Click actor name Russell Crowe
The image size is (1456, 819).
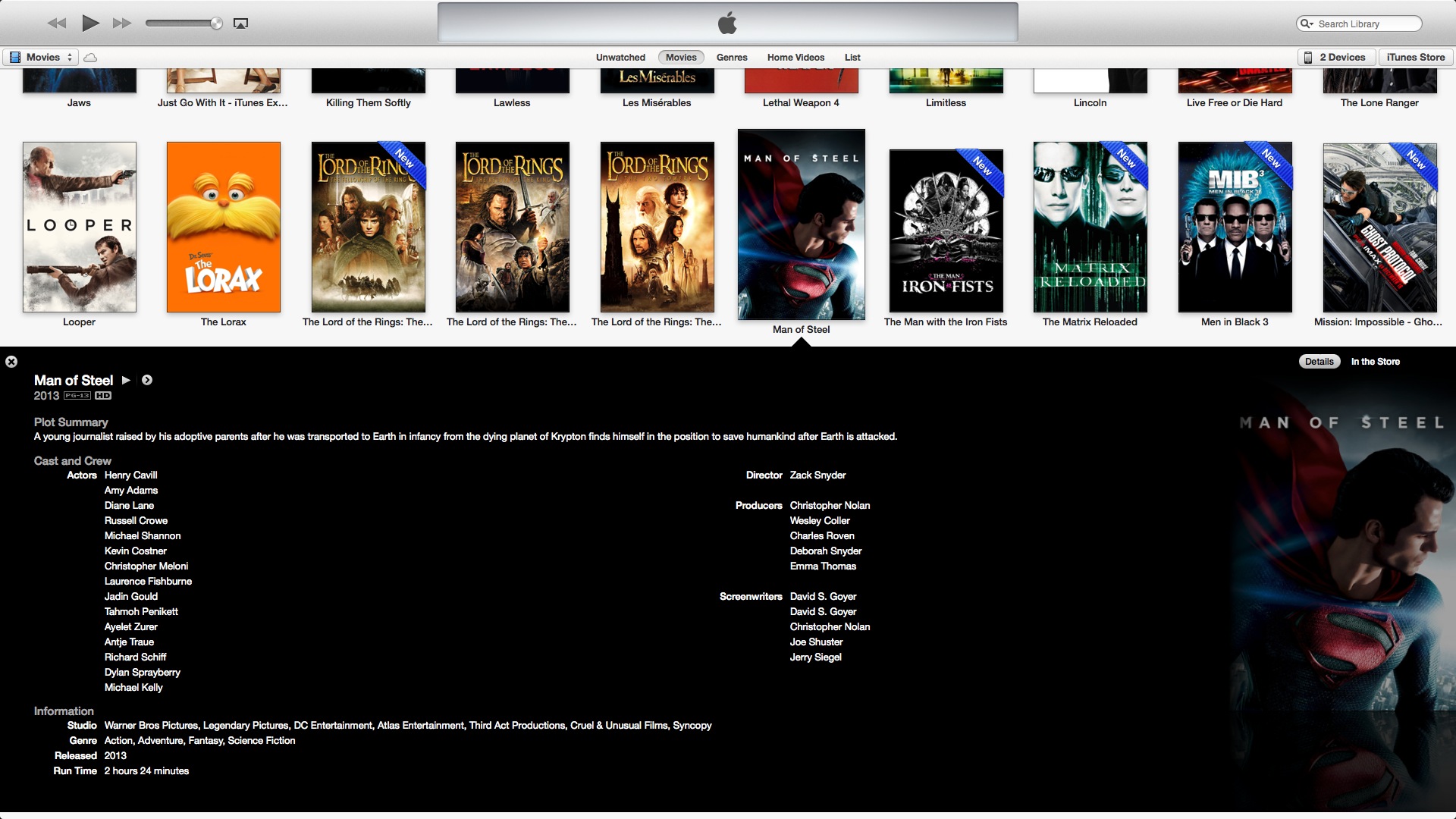(136, 521)
